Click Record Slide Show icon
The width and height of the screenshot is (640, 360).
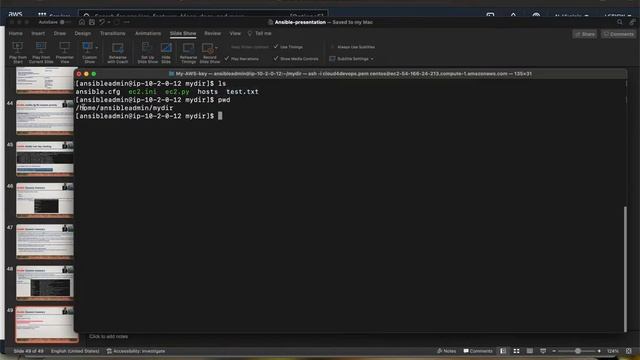pyautogui.click(x=208, y=48)
